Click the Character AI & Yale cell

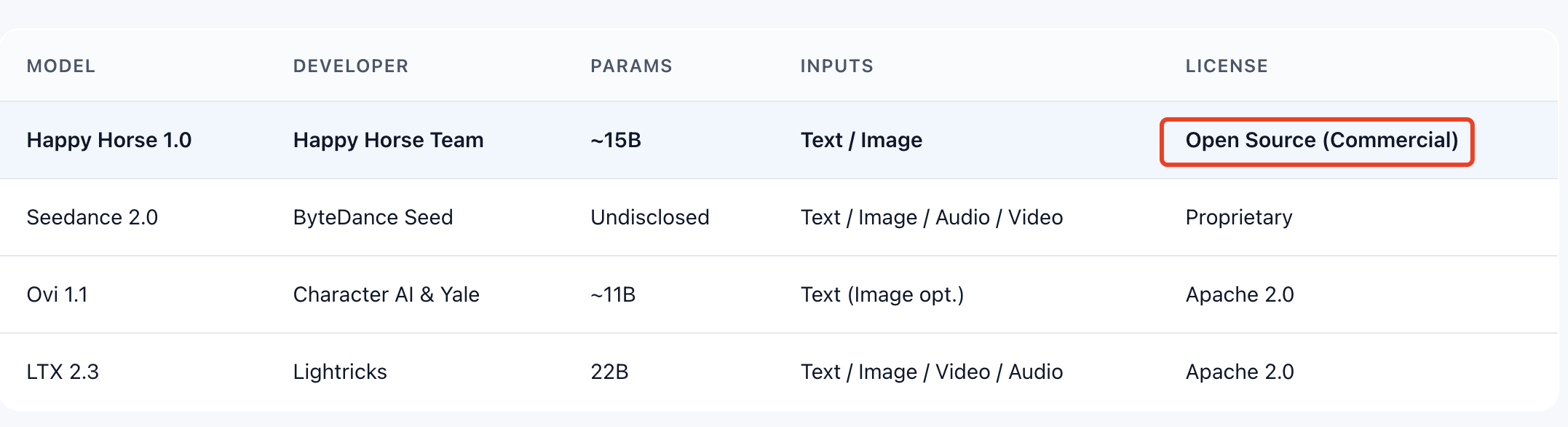coord(386,294)
